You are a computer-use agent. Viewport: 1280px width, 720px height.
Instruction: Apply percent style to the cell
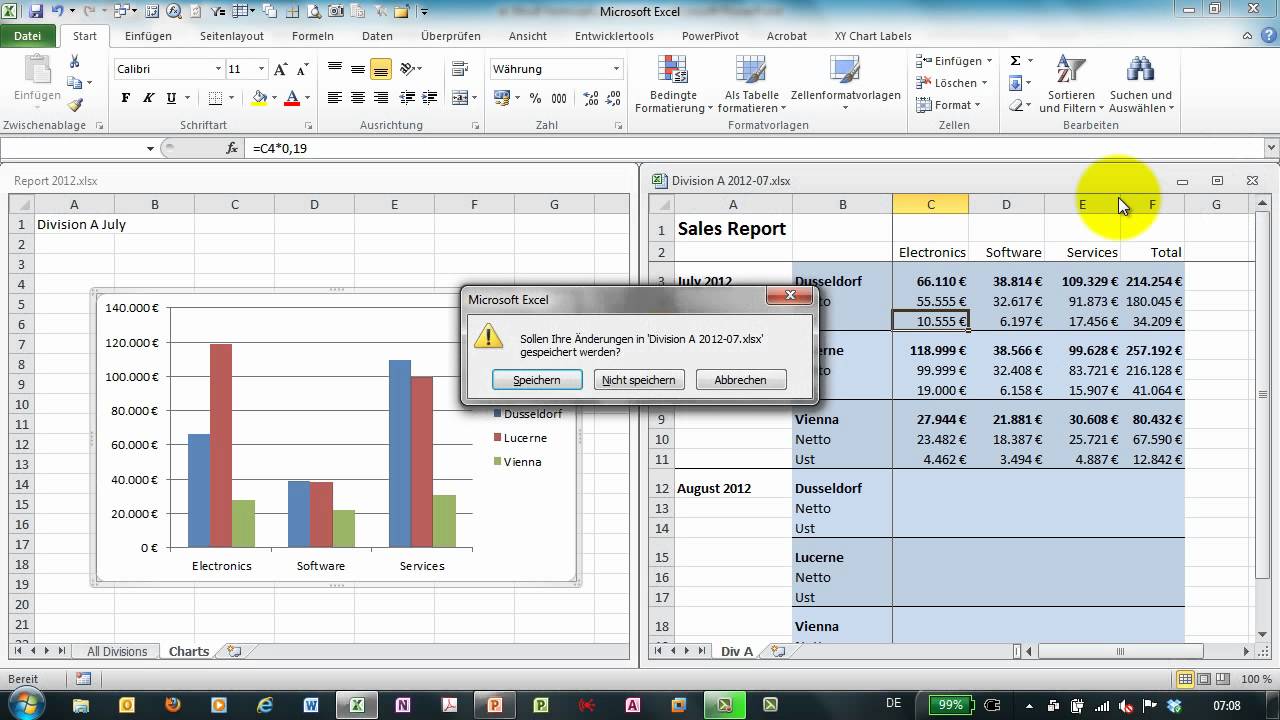coord(535,98)
